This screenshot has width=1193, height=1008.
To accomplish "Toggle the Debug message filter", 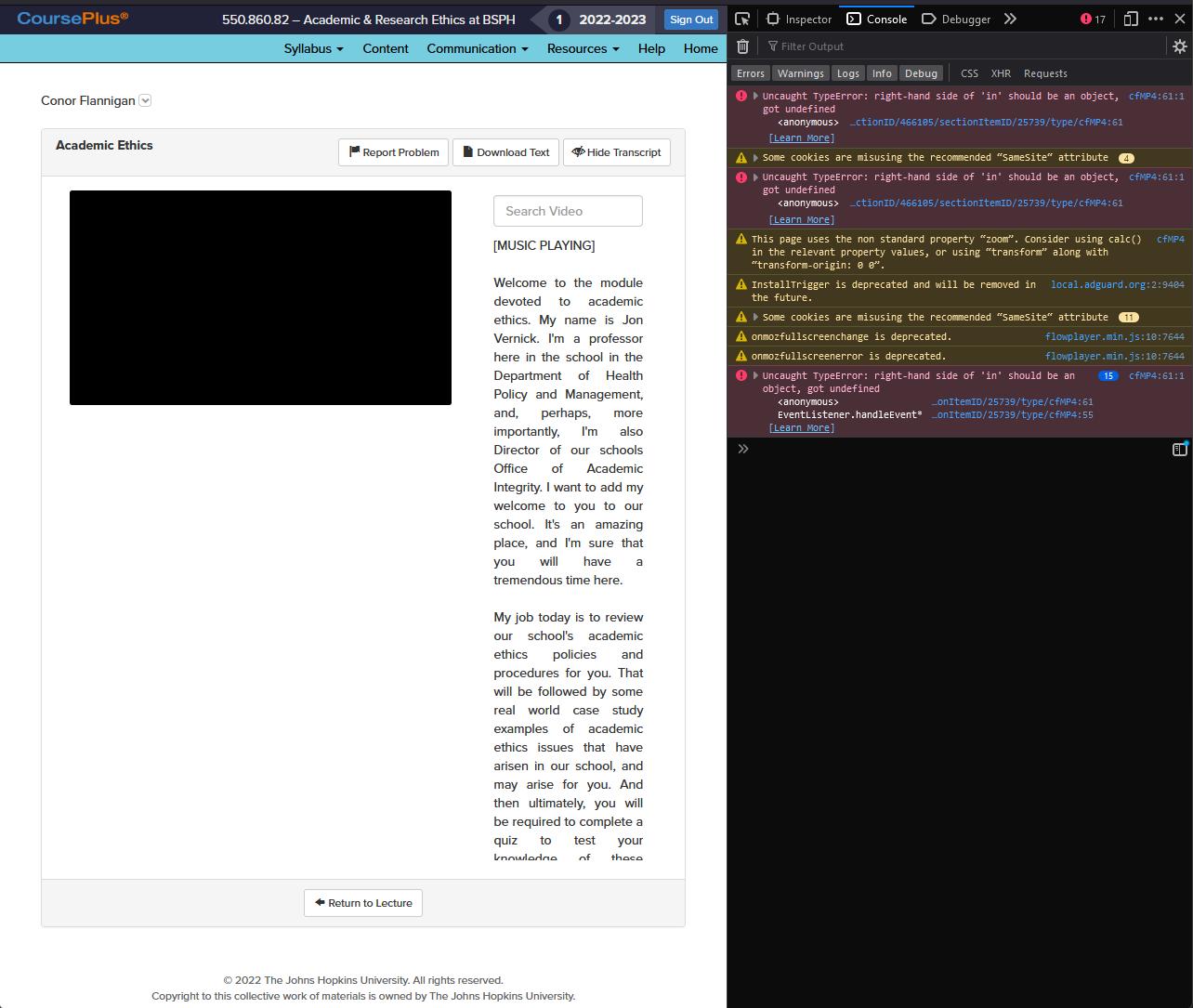I will (921, 72).
